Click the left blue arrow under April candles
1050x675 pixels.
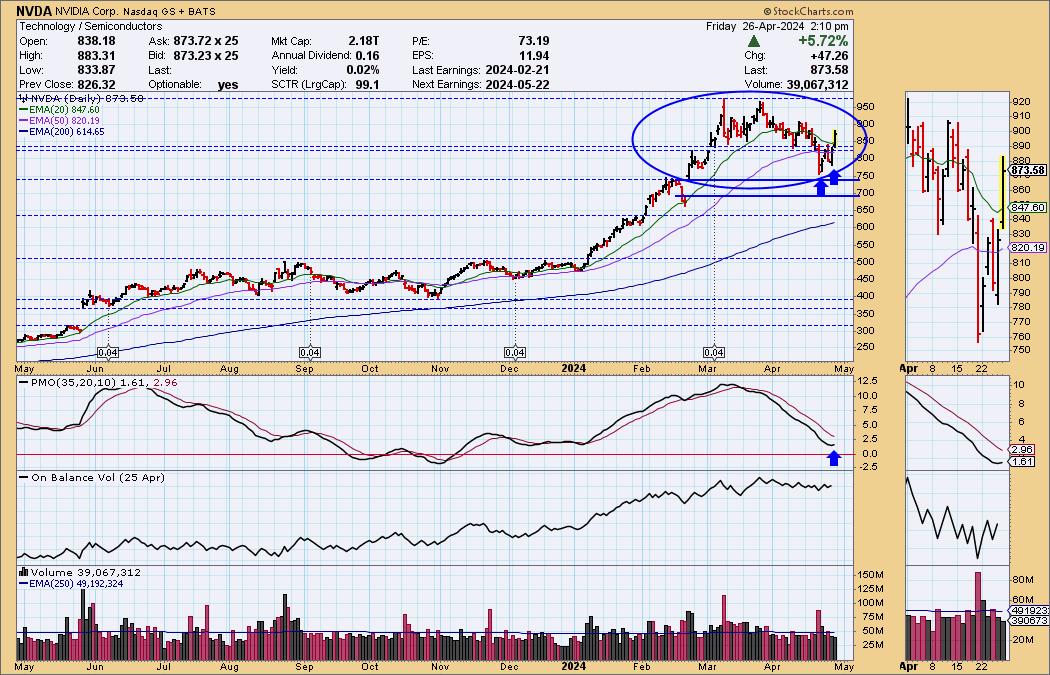click(821, 186)
